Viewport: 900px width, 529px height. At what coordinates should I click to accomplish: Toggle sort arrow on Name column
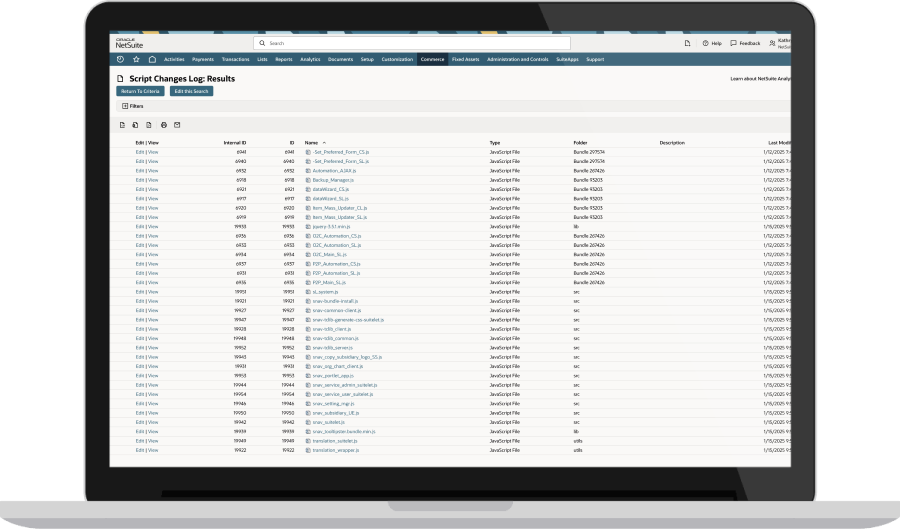pos(324,143)
